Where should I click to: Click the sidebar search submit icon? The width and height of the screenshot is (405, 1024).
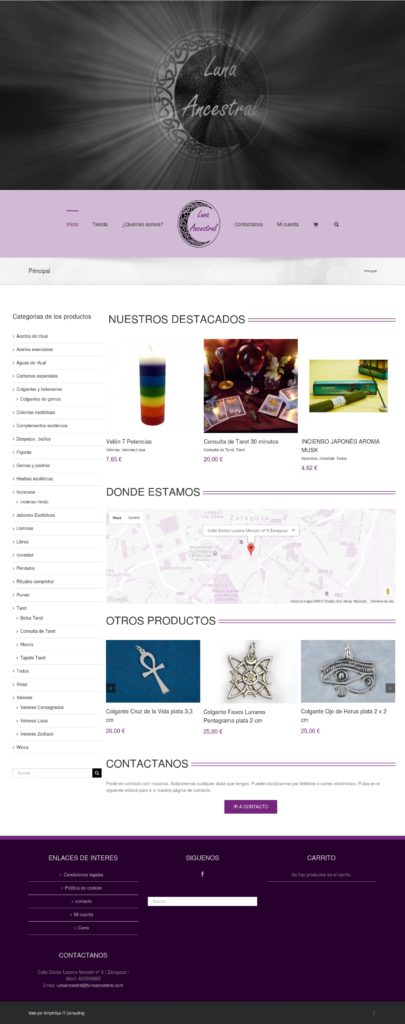click(x=97, y=773)
